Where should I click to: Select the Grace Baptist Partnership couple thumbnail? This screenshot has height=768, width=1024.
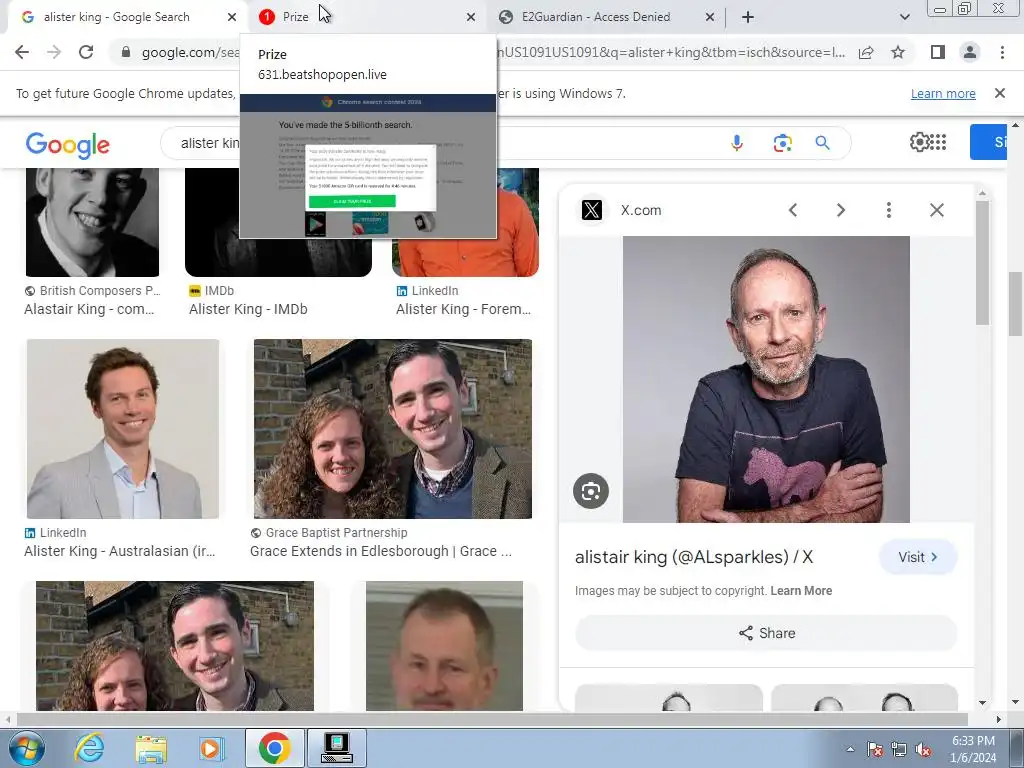(392, 429)
